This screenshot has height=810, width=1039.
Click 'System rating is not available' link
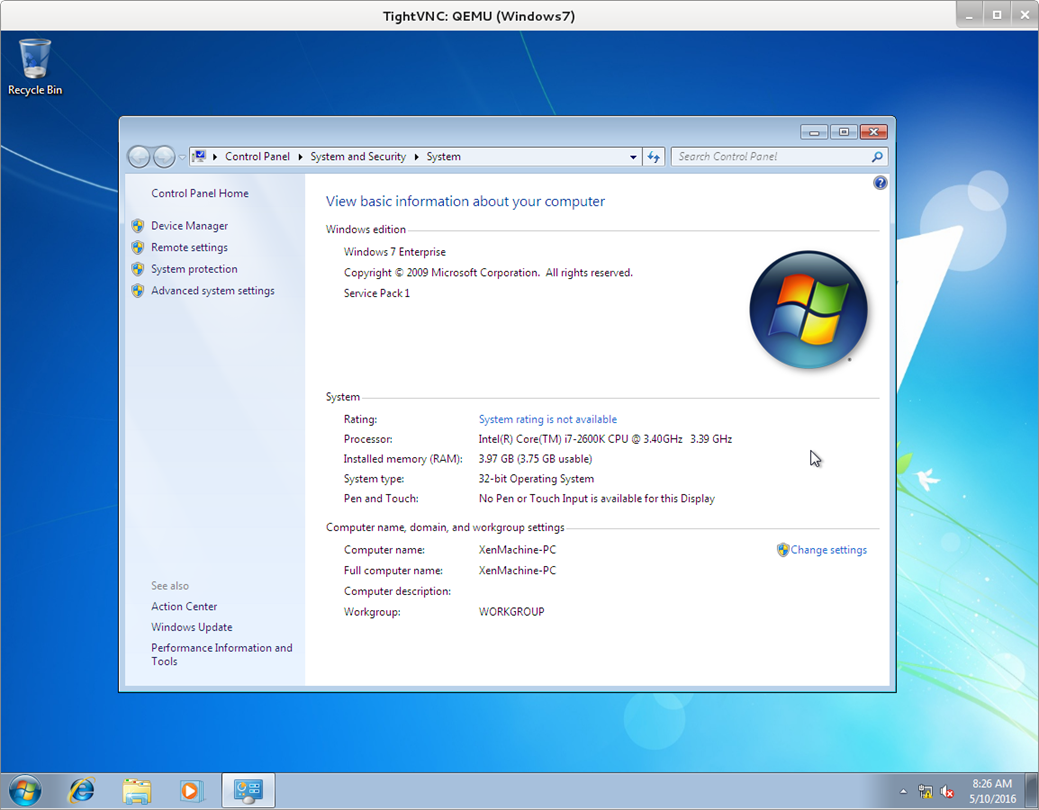pyautogui.click(x=548, y=420)
